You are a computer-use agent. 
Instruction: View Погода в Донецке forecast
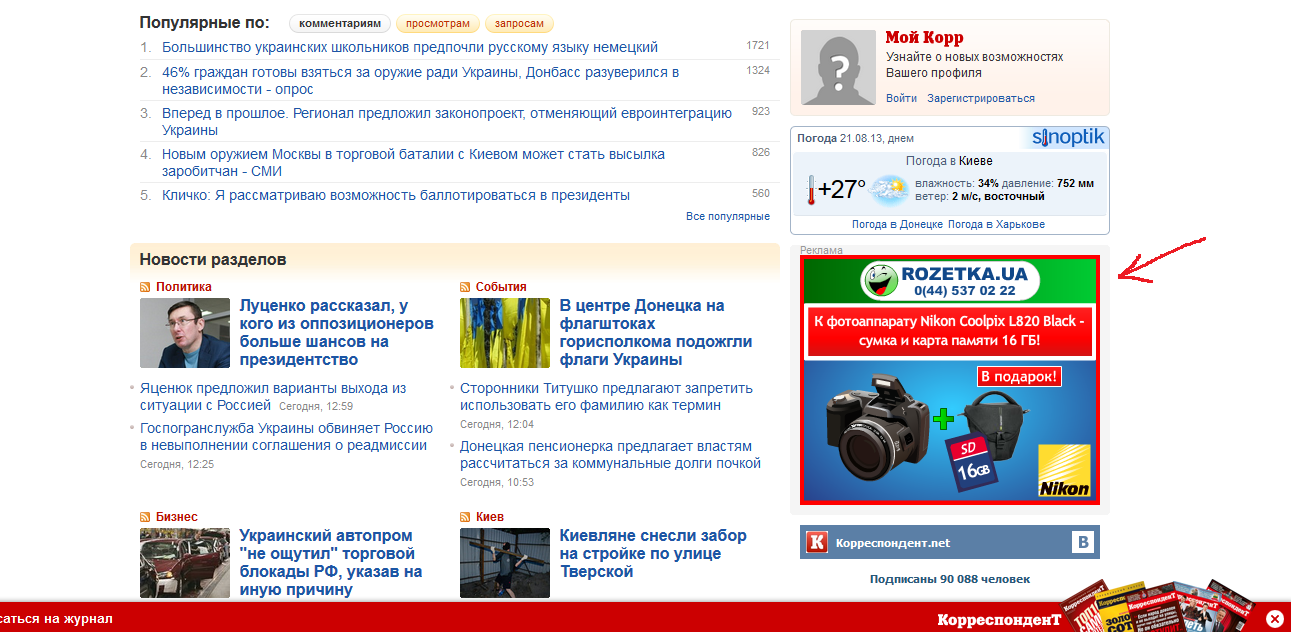click(897, 224)
